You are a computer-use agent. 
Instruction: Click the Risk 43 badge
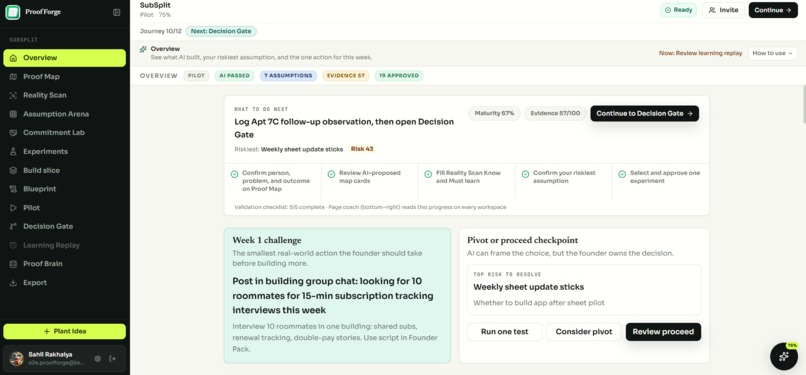[x=362, y=149]
